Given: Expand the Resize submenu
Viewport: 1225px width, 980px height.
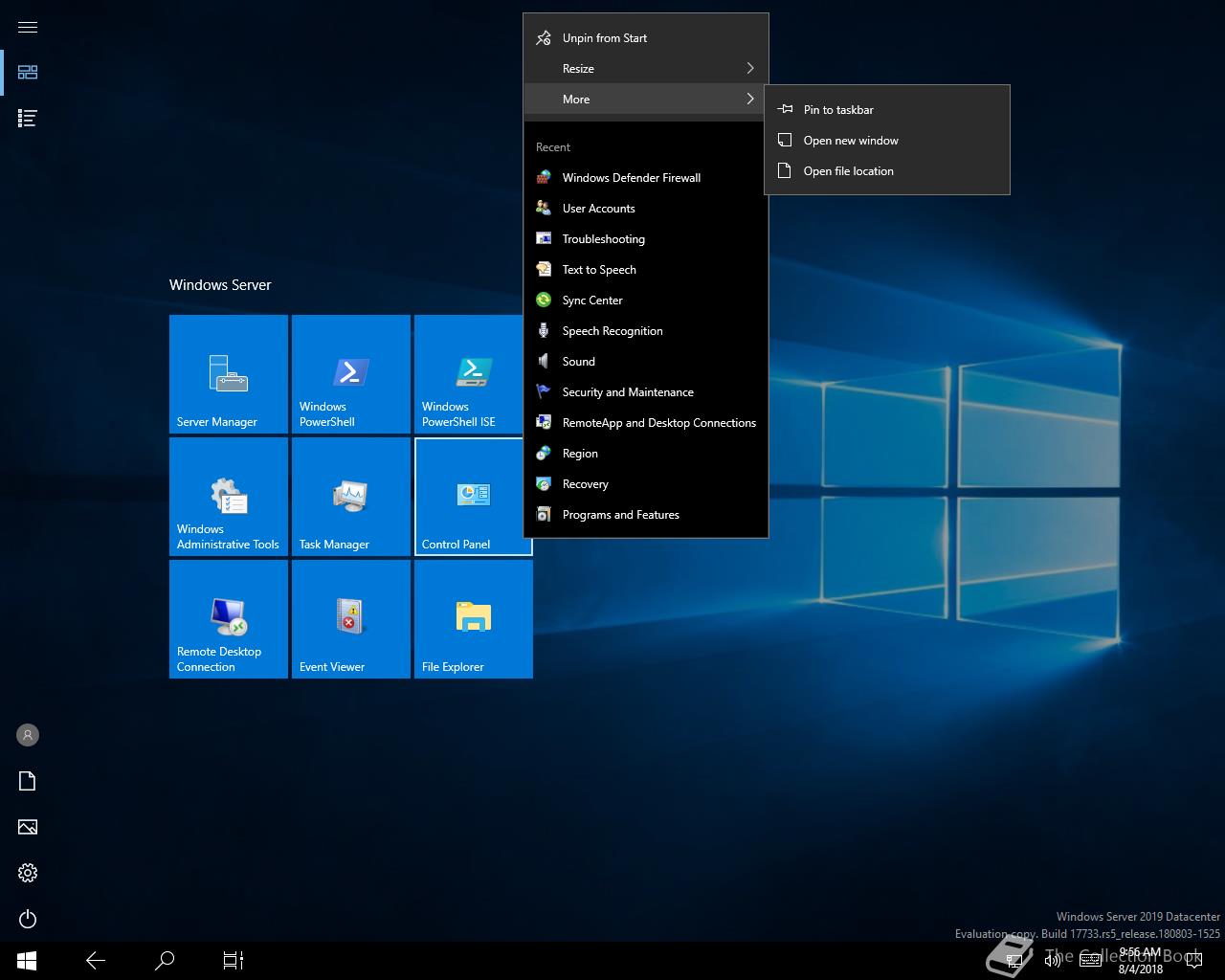Looking at the screenshot, I should [x=646, y=69].
